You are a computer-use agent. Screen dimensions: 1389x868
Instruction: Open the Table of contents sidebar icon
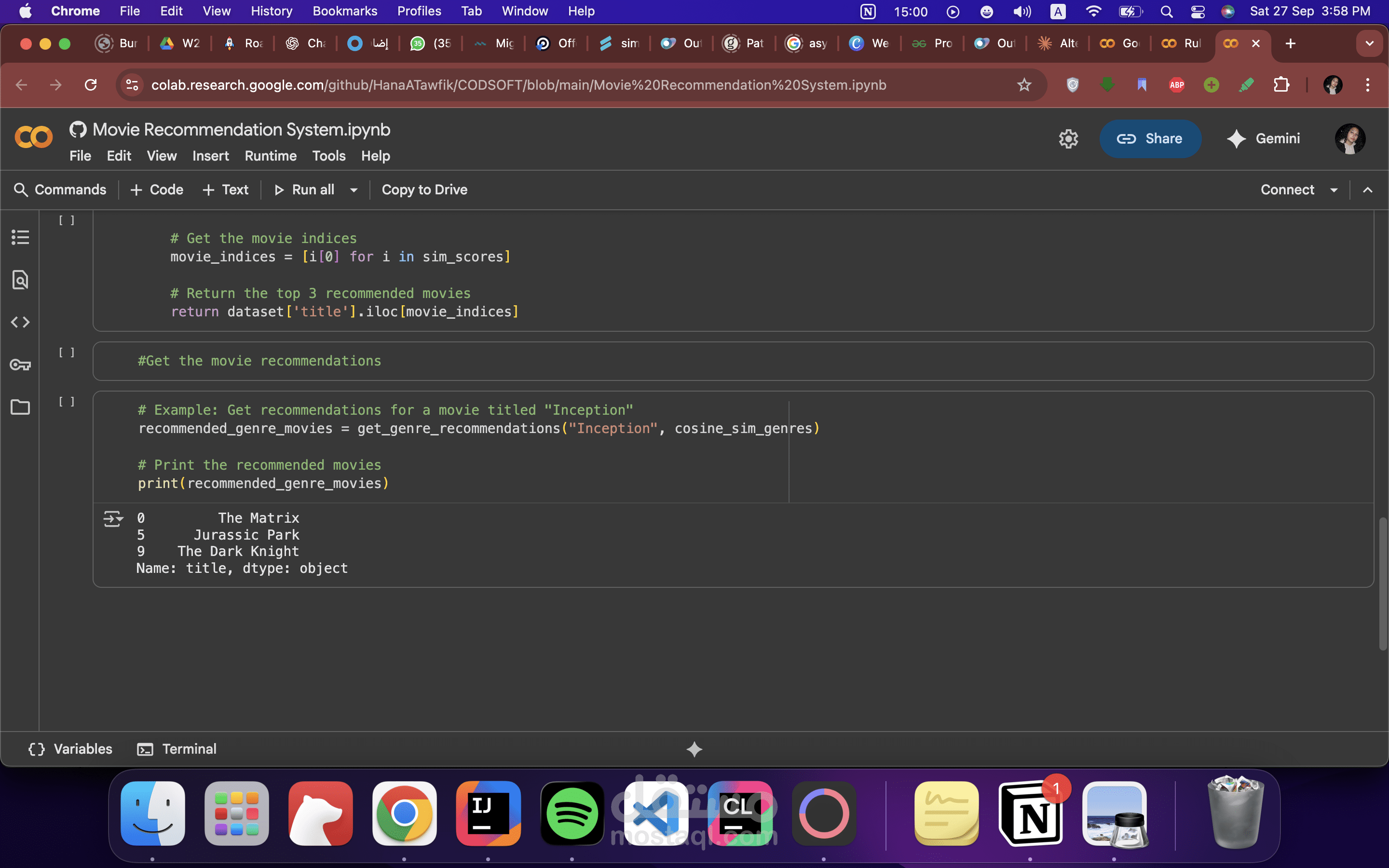coord(20,237)
